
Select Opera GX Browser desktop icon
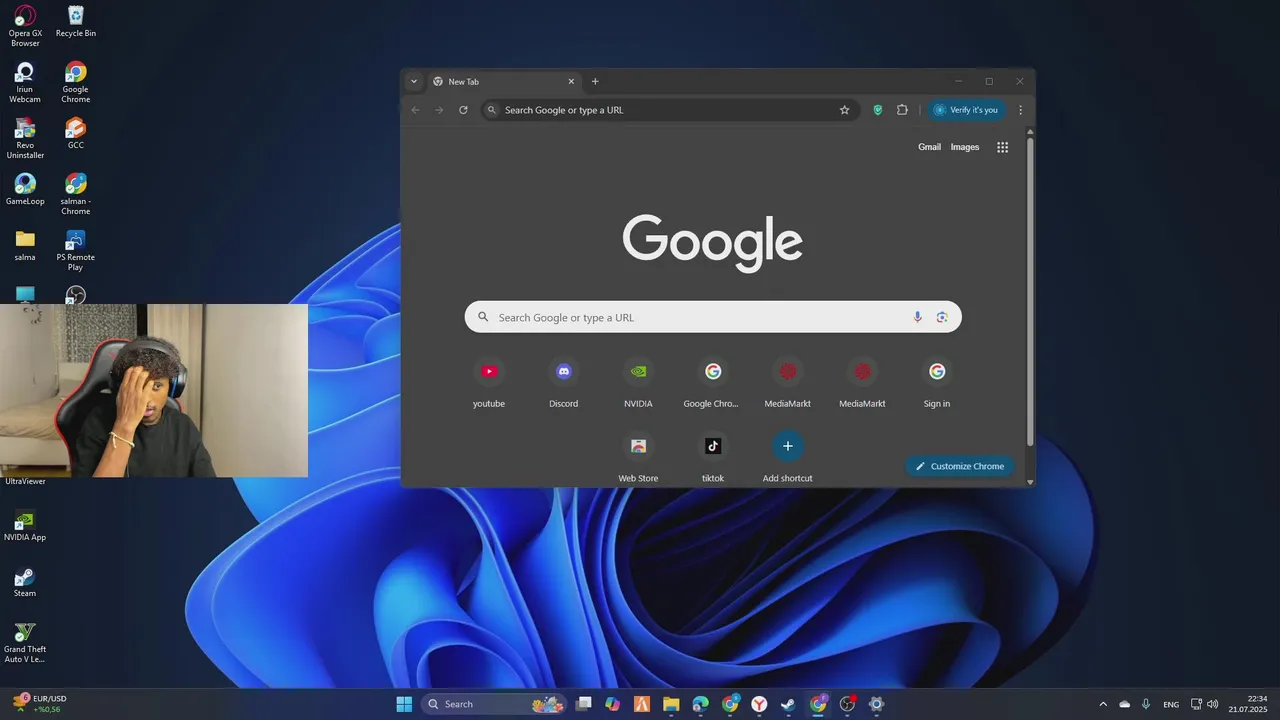click(25, 26)
